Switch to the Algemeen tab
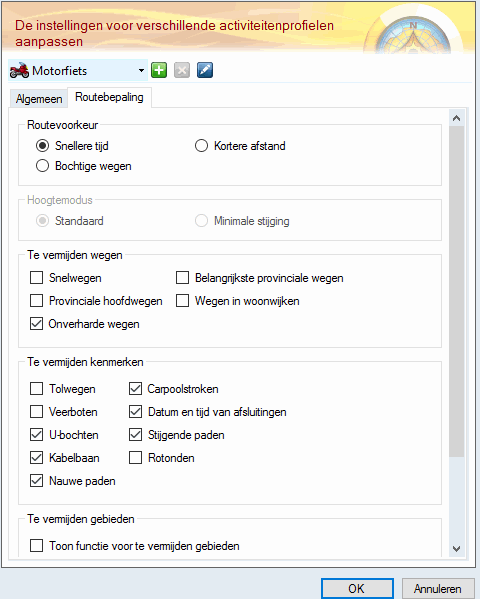 [39, 99]
